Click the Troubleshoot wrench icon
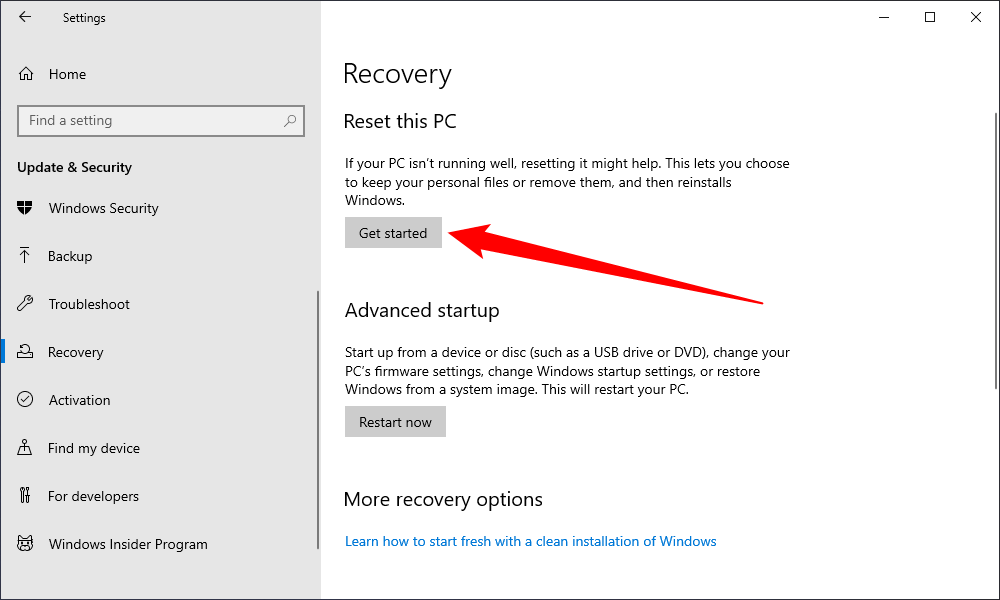Image resolution: width=1000 pixels, height=600 pixels. click(26, 304)
